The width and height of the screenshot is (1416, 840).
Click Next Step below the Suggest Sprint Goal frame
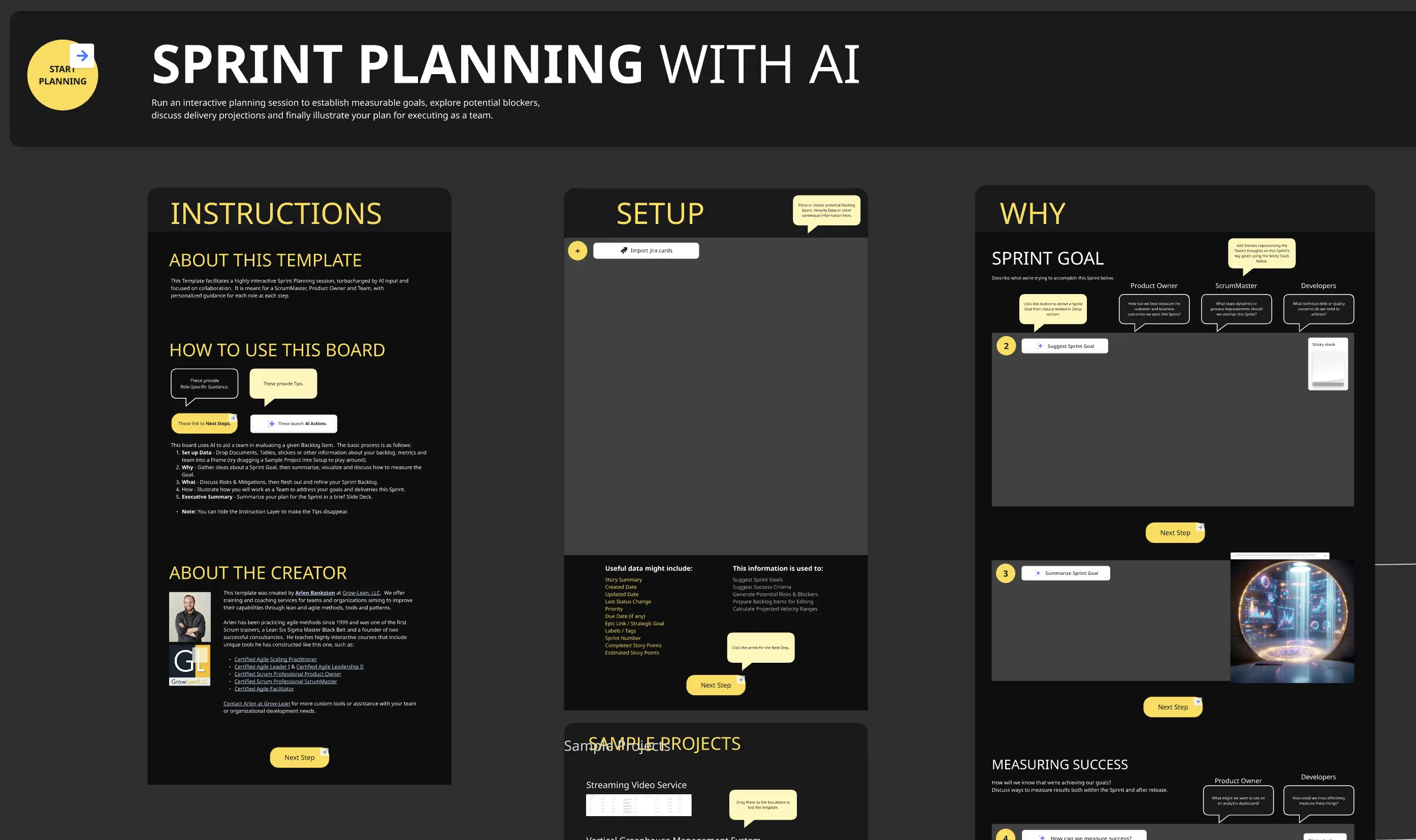point(1174,533)
